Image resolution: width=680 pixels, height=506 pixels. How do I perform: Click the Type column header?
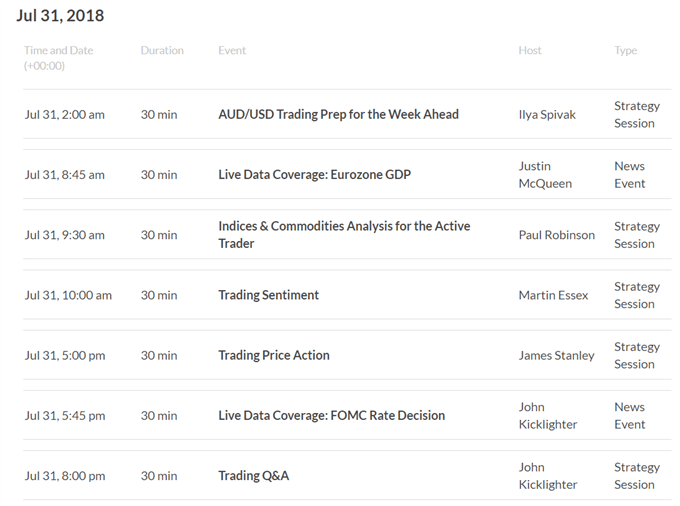(x=625, y=51)
